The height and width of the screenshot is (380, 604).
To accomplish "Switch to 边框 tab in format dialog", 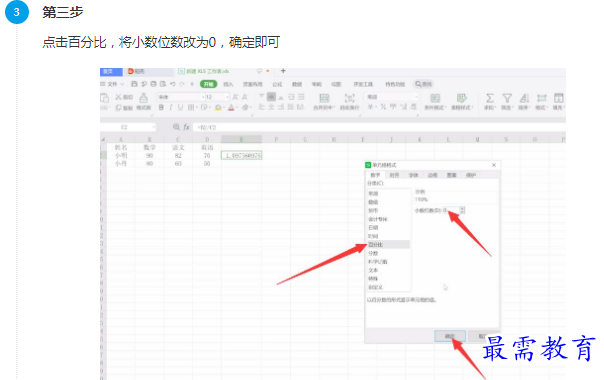I will 433,175.
